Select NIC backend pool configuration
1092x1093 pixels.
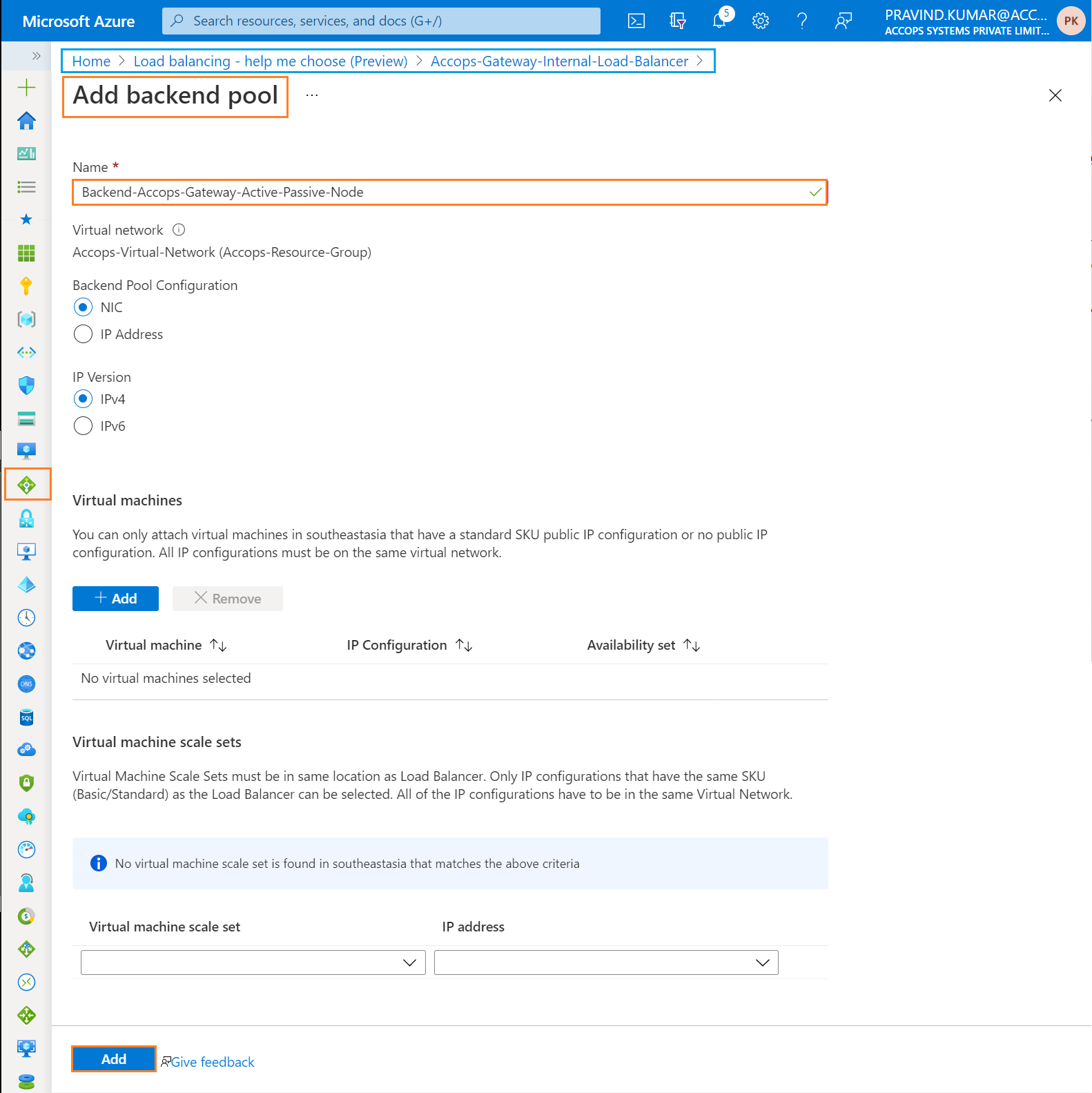83,307
